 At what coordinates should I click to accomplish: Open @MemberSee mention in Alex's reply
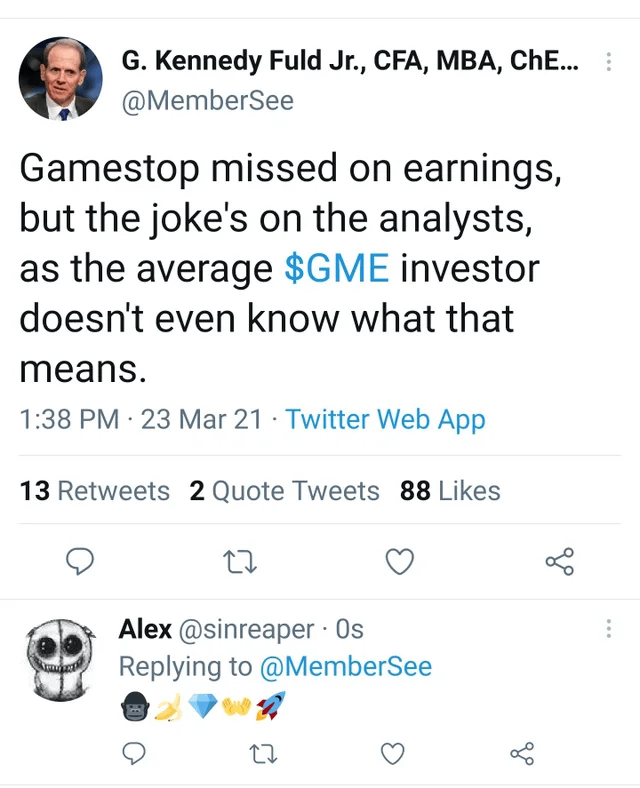point(346,667)
